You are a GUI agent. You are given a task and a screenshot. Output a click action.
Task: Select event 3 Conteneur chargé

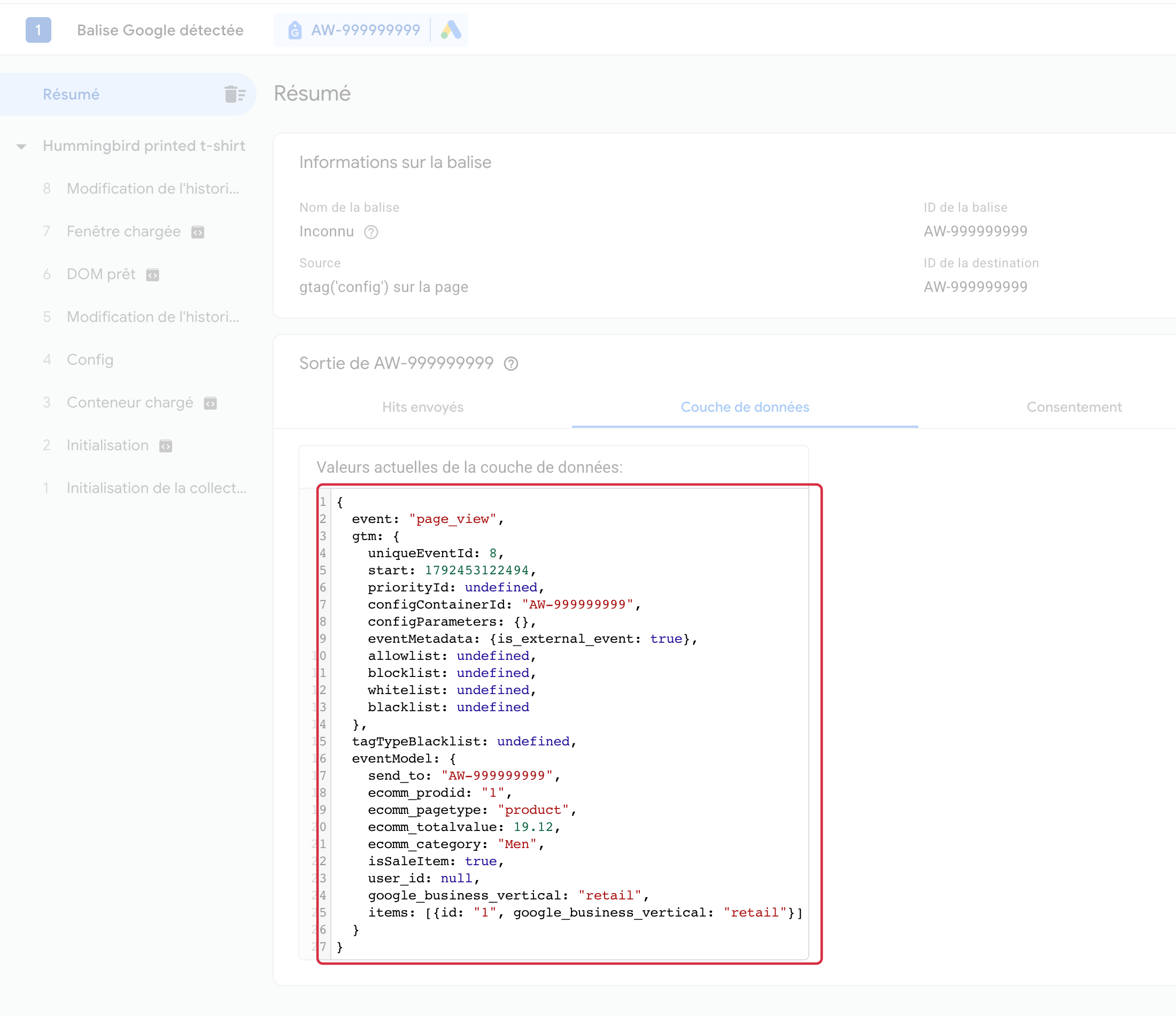point(130,403)
